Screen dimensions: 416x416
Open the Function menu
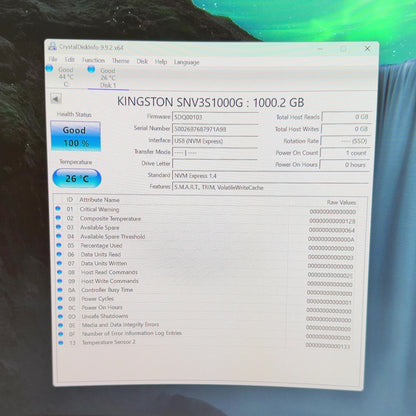[93, 60]
